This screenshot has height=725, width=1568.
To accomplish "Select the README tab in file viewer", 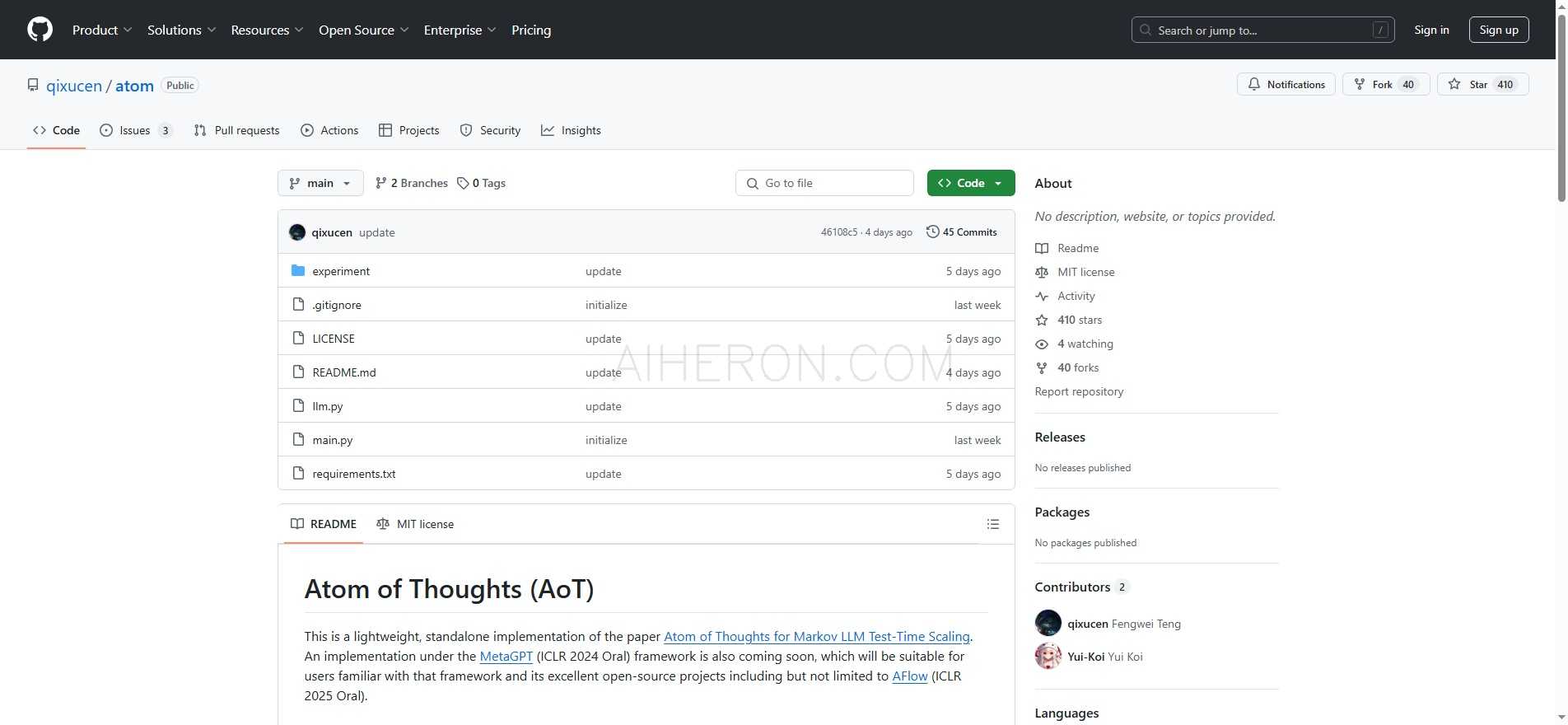I will pyautogui.click(x=324, y=524).
